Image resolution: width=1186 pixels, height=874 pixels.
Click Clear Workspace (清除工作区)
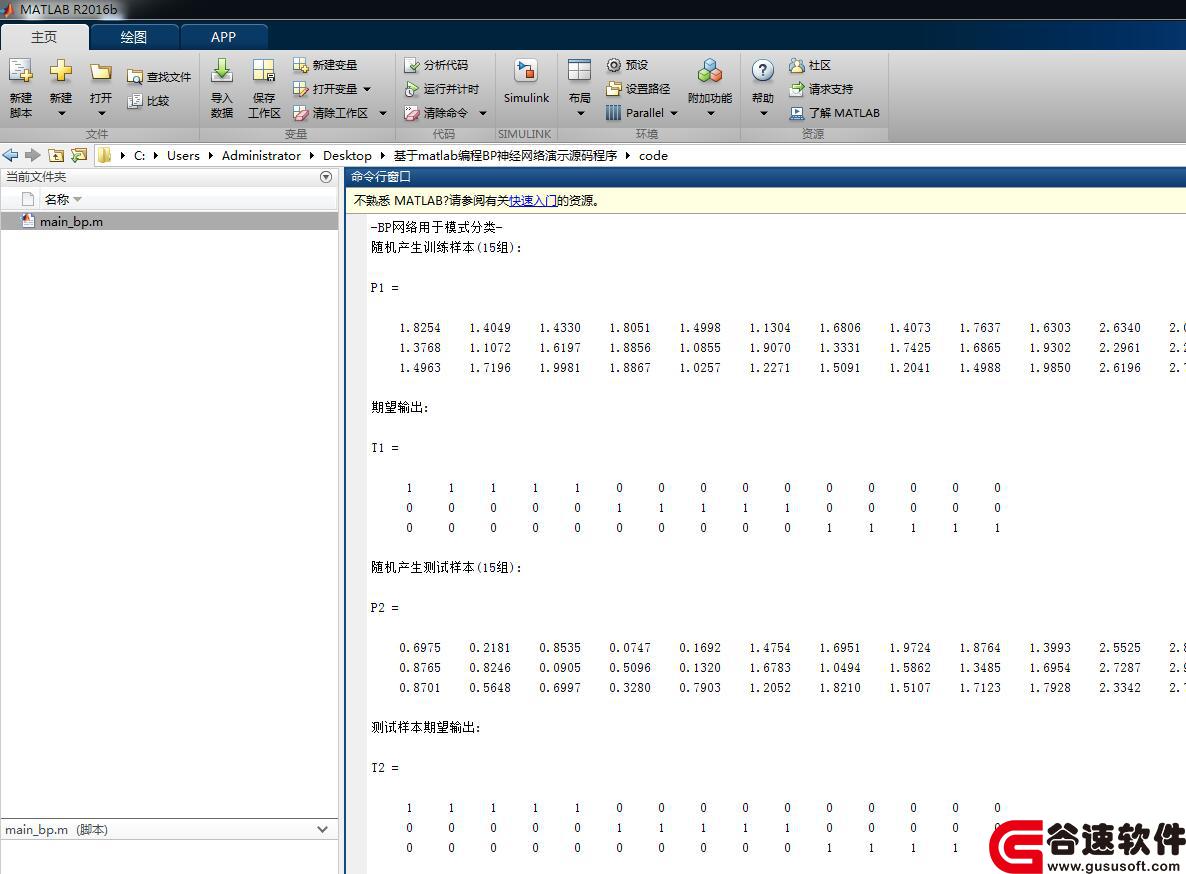pyautogui.click(x=331, y=113)
